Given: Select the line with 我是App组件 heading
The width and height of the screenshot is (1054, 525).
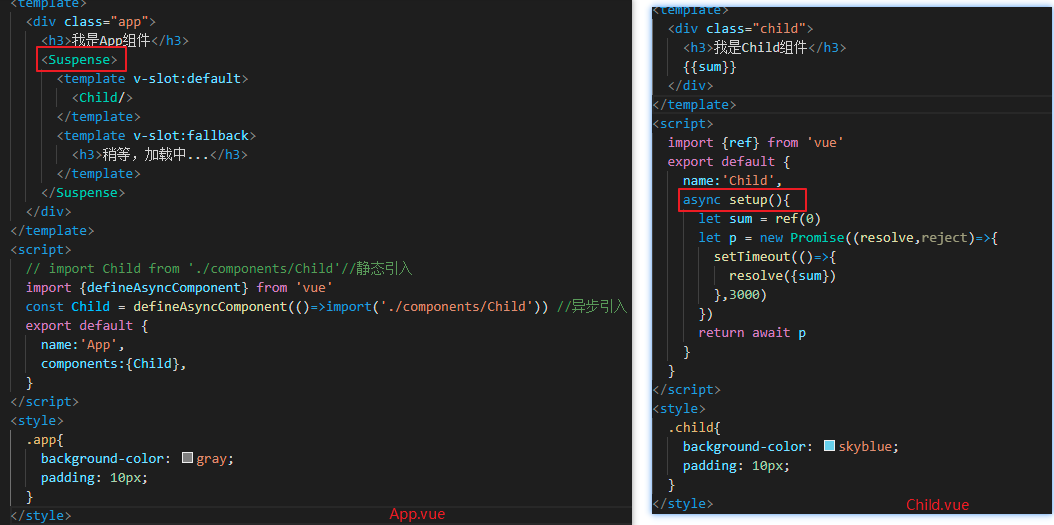Looking at the screenshot, I should click(114, 41).
